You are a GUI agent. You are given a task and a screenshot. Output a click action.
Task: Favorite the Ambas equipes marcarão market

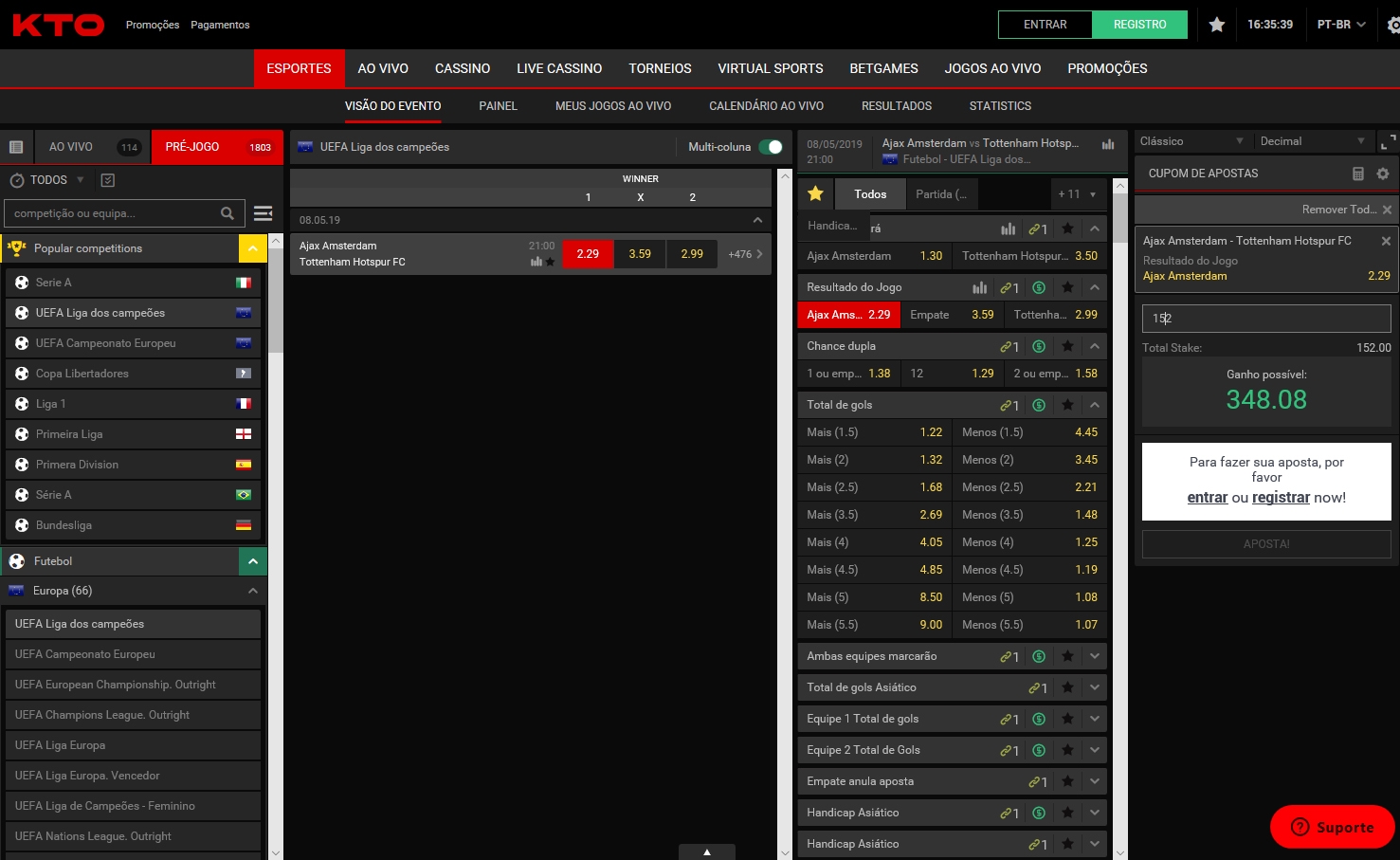(1067, 656)
